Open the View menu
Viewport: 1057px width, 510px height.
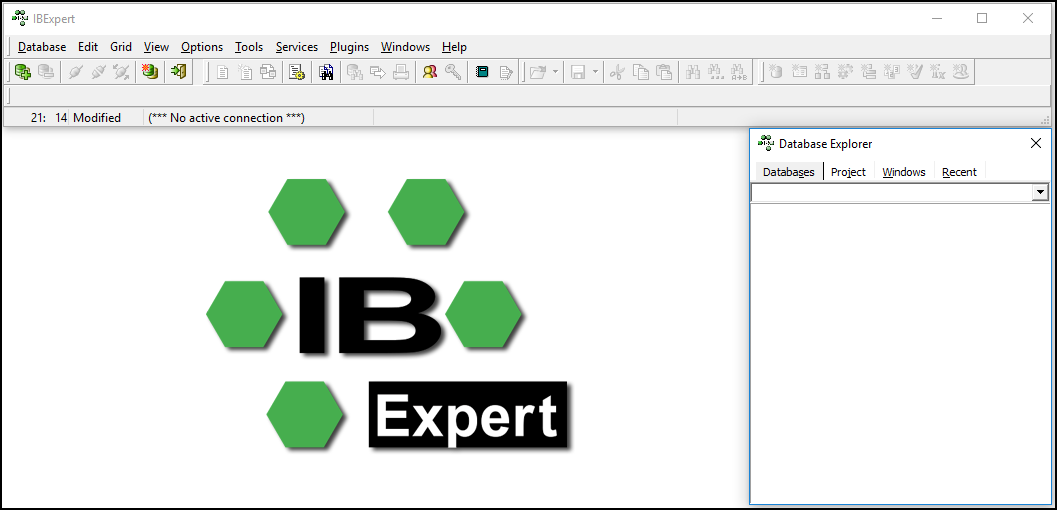pos(156,47)
